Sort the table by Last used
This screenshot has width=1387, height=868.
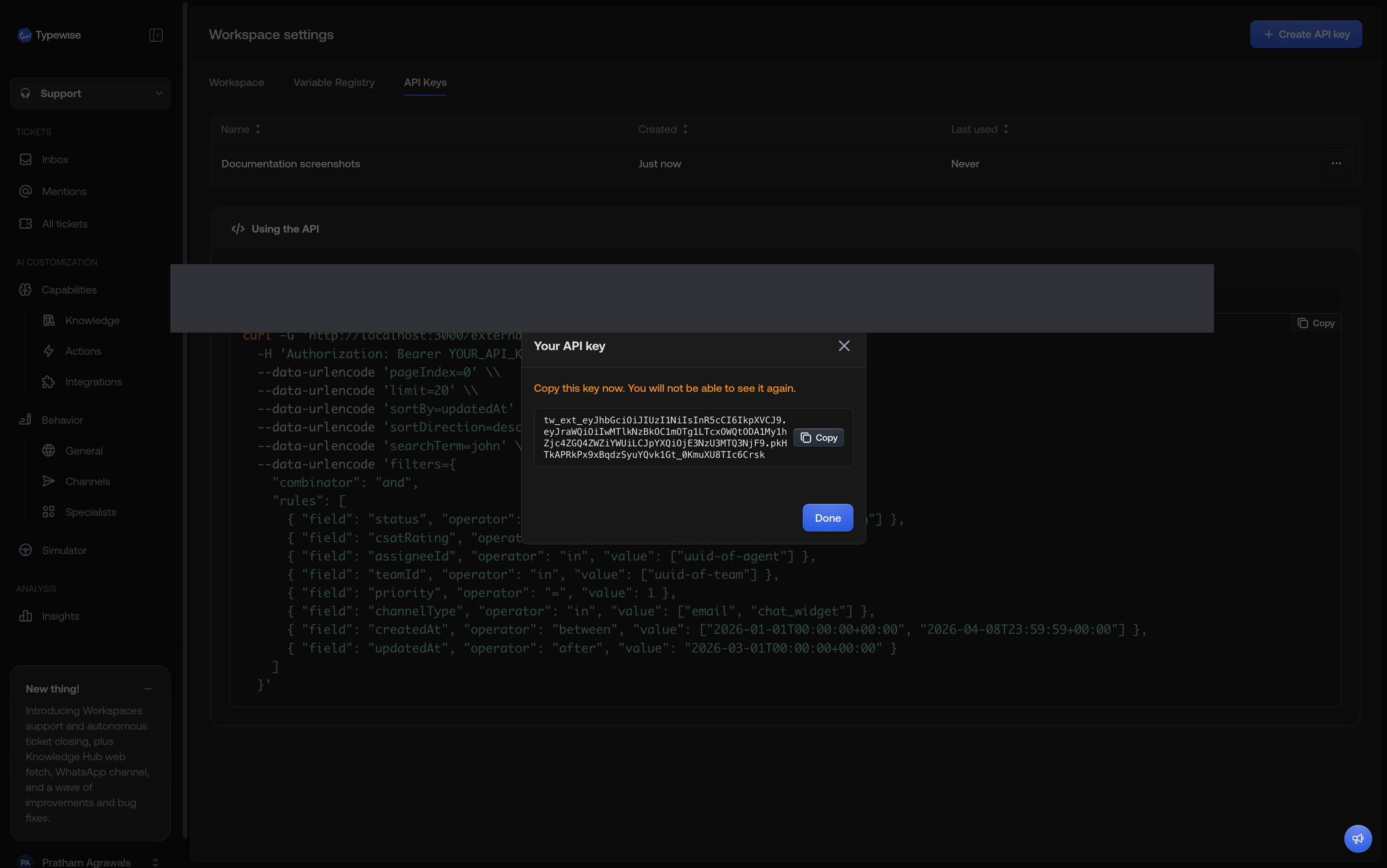(x=979, y=129)
